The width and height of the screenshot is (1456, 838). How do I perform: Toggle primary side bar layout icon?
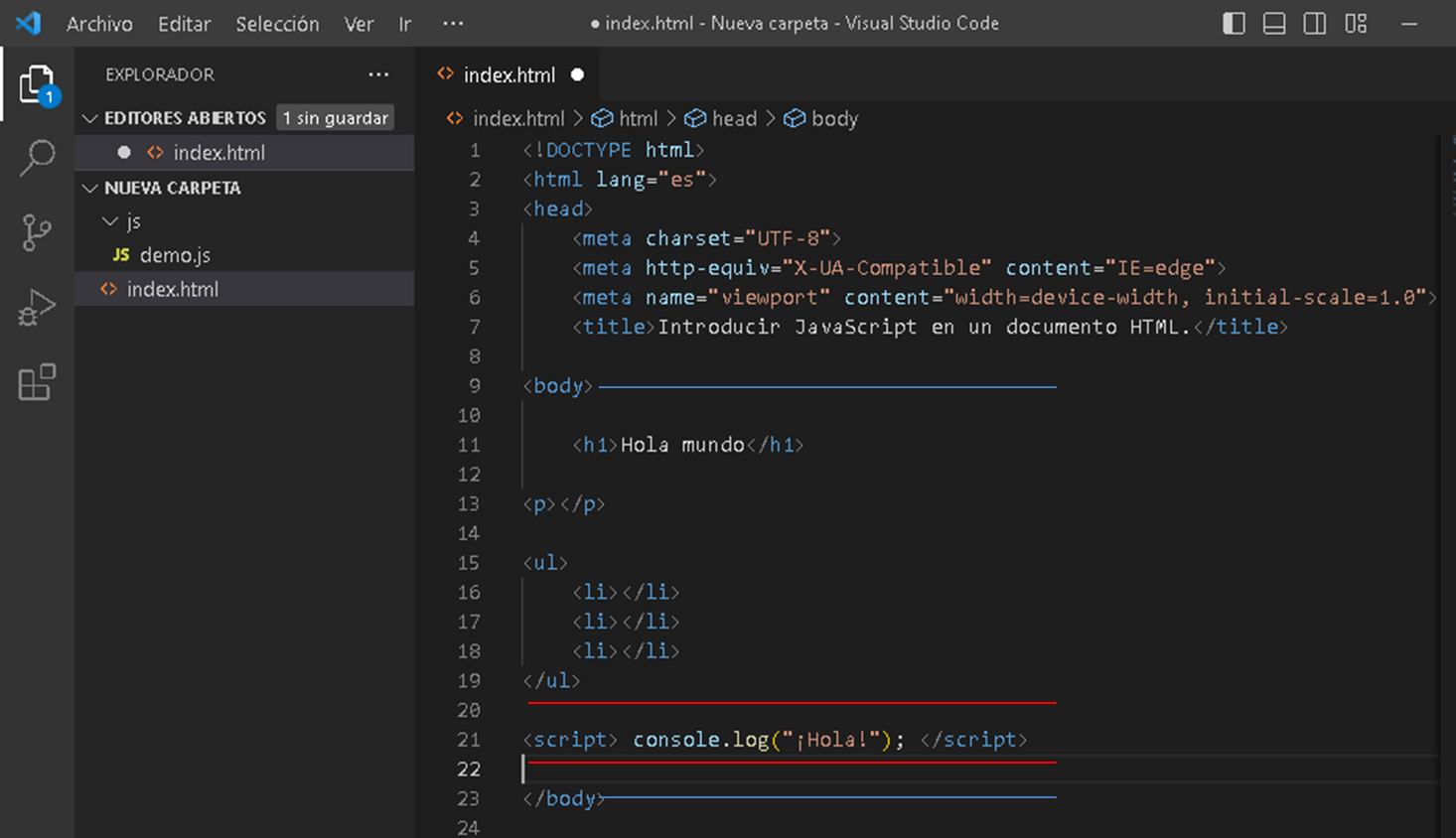click(x=1234, y=23)
